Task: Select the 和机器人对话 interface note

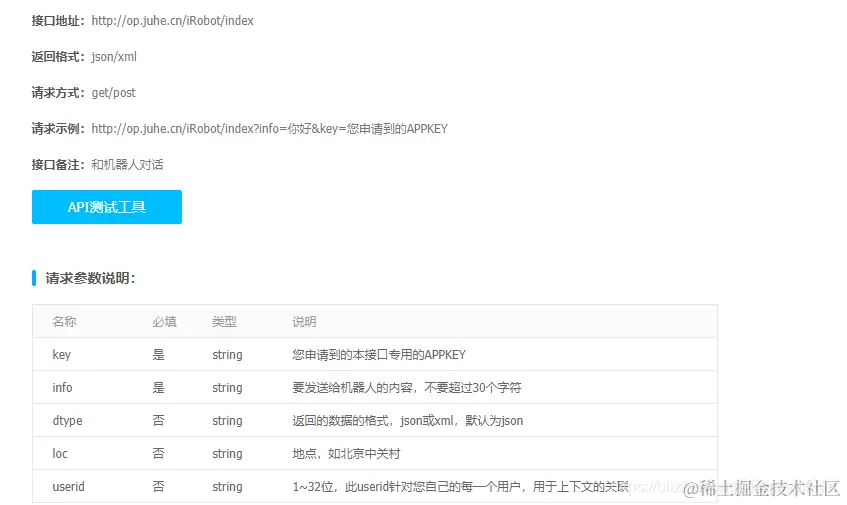Action: 127,165
